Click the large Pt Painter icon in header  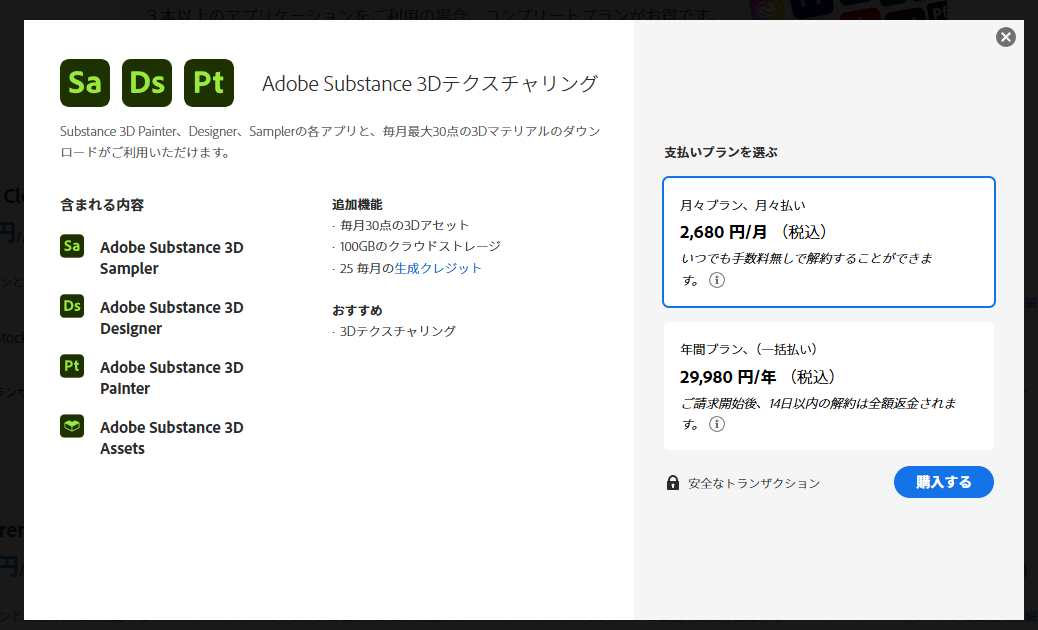coord(209,83)
